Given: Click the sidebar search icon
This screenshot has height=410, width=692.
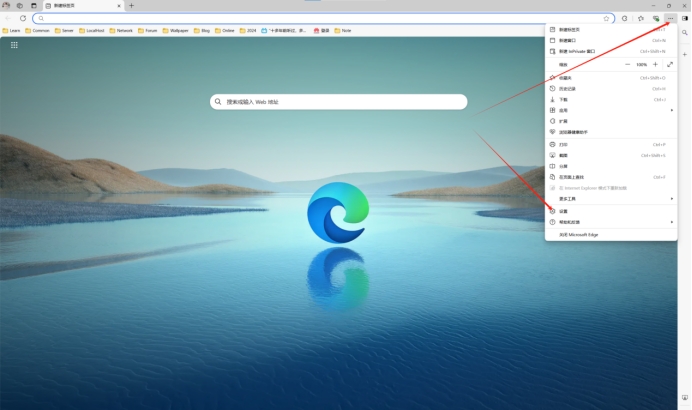Looking at the screenshot, I should pos(685,33).
